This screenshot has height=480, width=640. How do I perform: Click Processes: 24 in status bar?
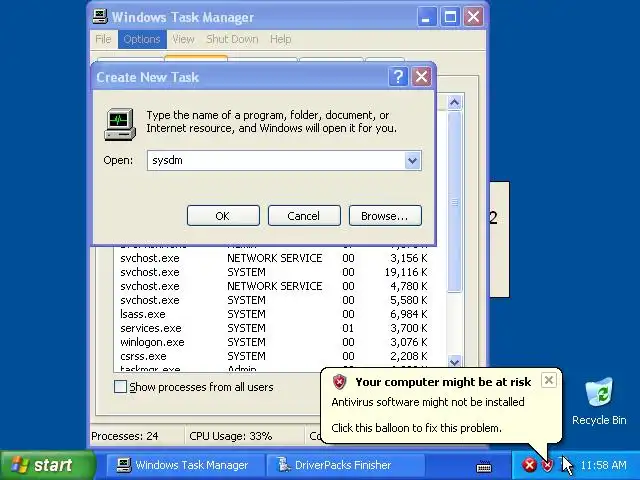coord(125,436)
